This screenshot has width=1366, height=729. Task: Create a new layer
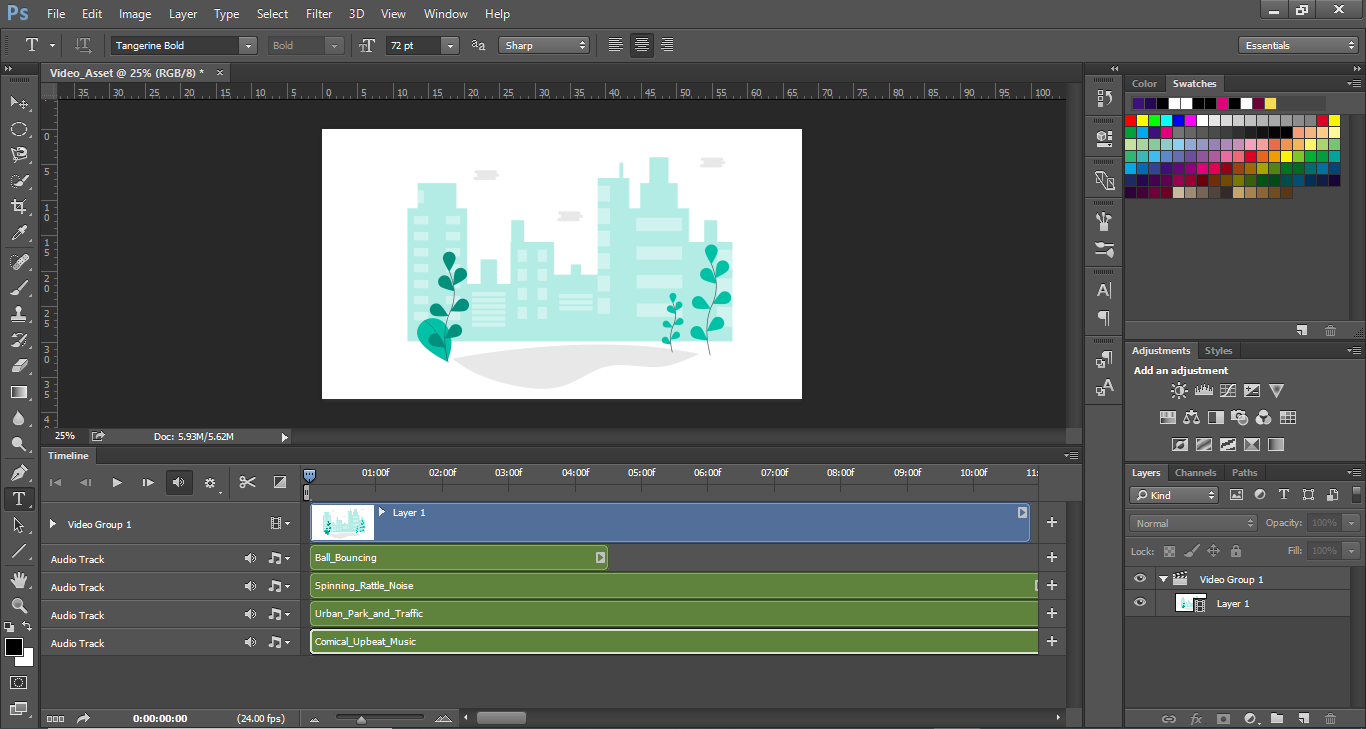[1304, 718]
